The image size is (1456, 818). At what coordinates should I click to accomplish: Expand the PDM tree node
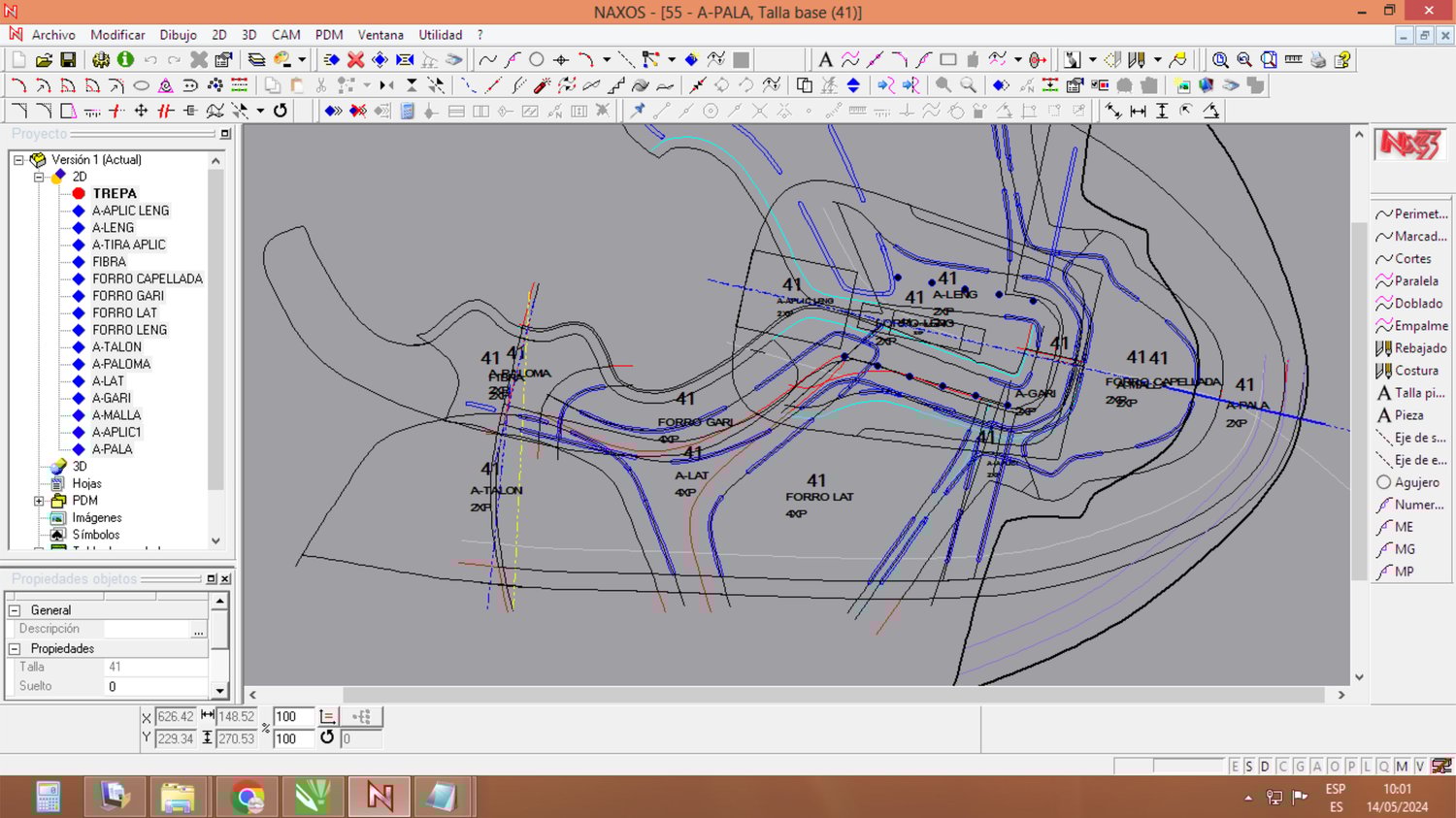[39, 501]
